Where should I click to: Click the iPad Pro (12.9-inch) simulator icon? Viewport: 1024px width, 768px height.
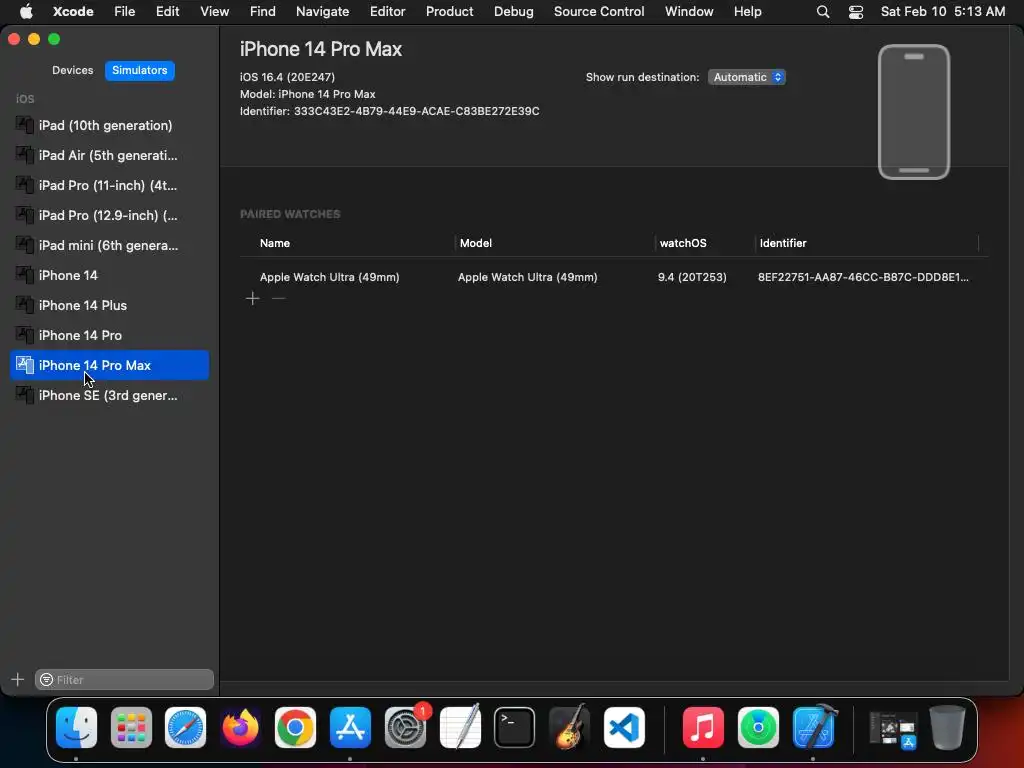(x=24, y=215)
